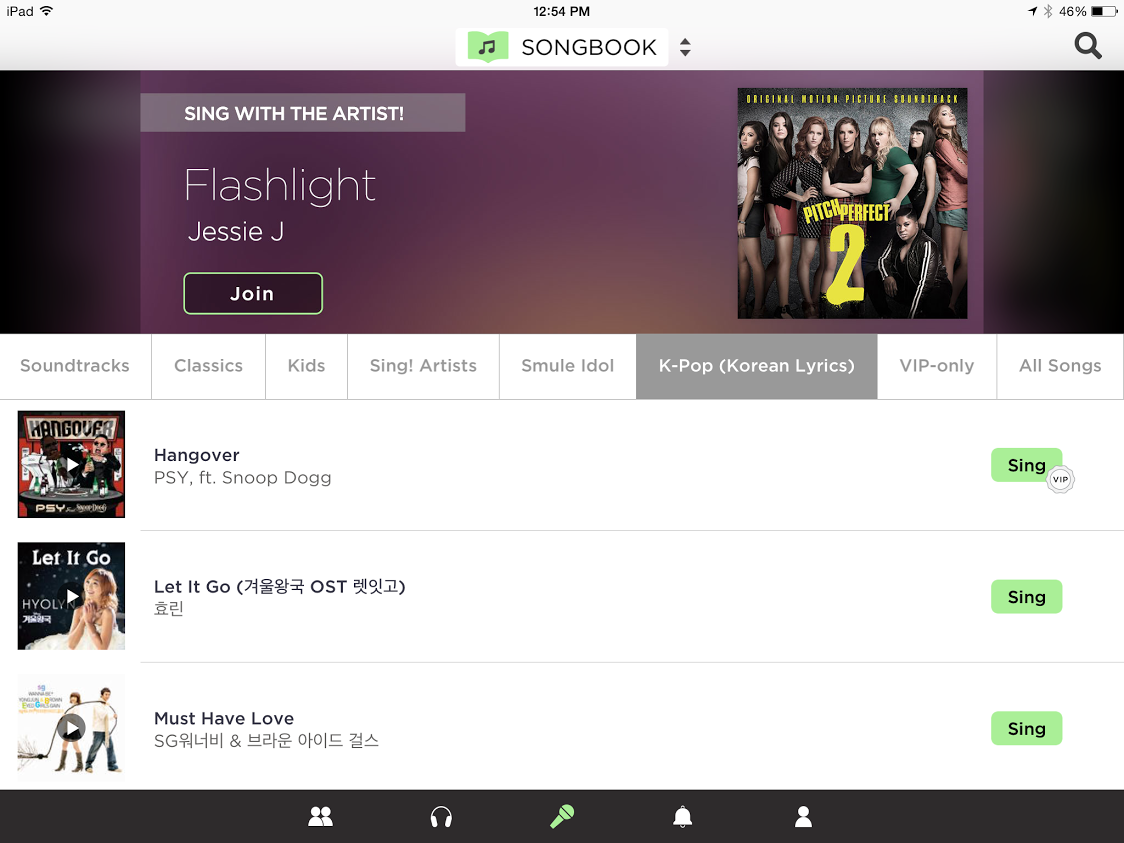Open the friends icon in bottom bar

click(x=320, y=816)
